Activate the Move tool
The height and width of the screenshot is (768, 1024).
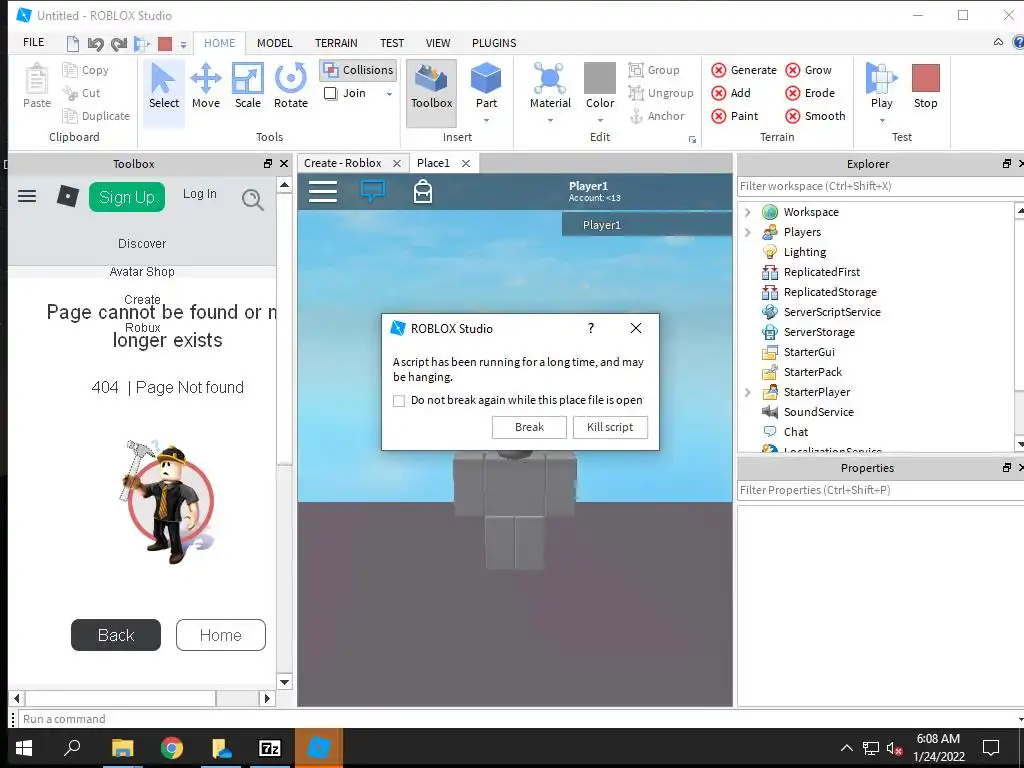tap(206, 86)
